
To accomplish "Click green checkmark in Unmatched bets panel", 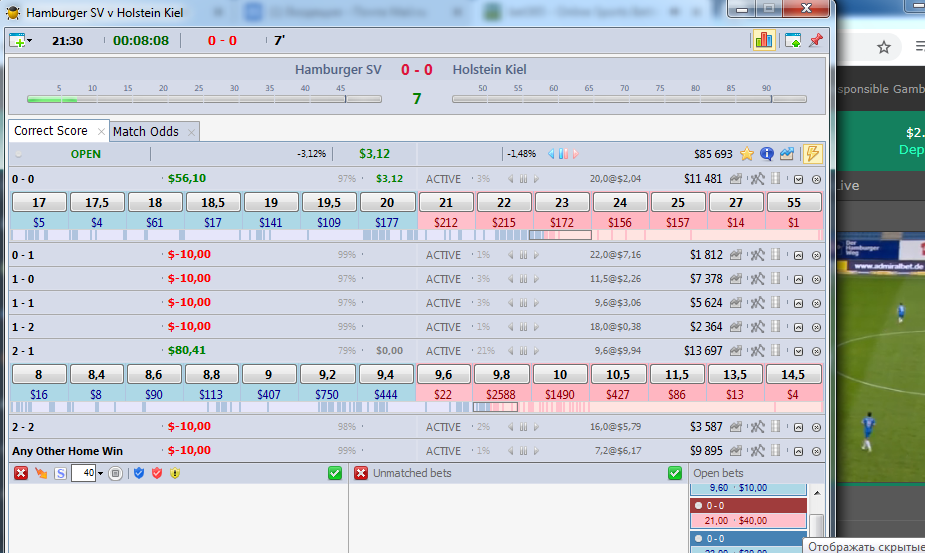I will tap(675, 473).
